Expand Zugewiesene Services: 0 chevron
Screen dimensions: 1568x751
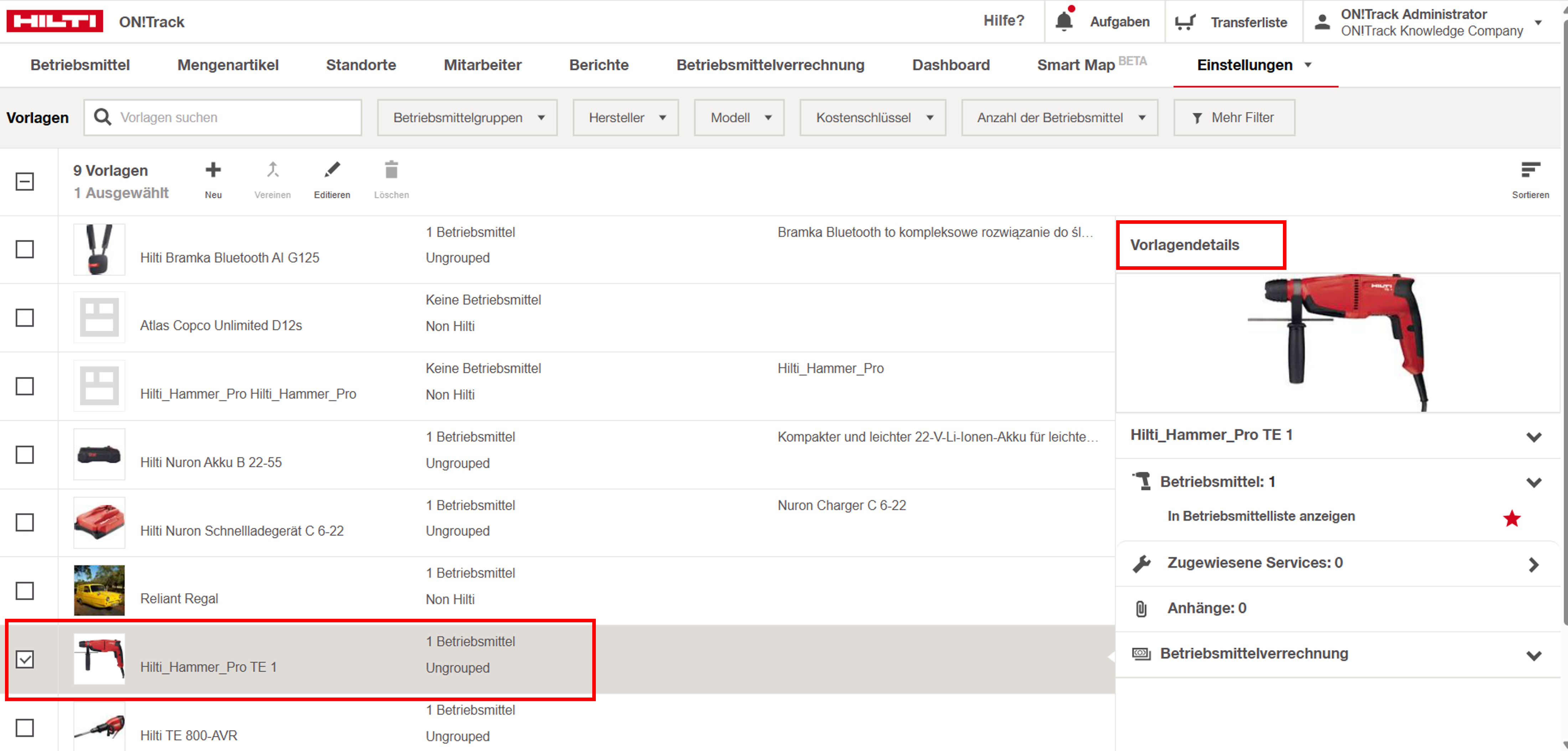1534,564
